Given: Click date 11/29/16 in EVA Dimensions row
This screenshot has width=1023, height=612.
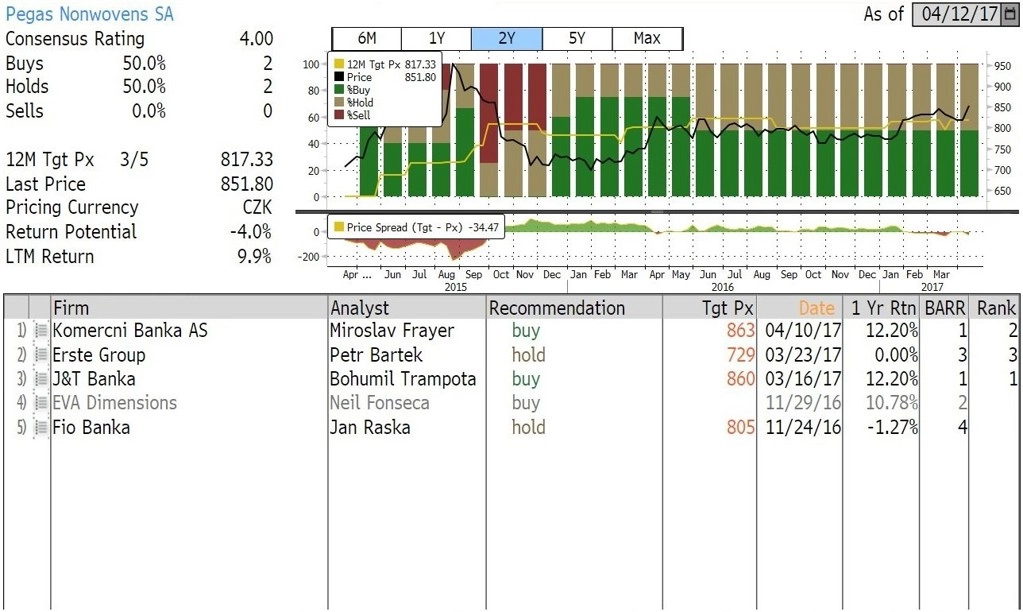Looking at the screenshot, I should click(x=803, y=403).
